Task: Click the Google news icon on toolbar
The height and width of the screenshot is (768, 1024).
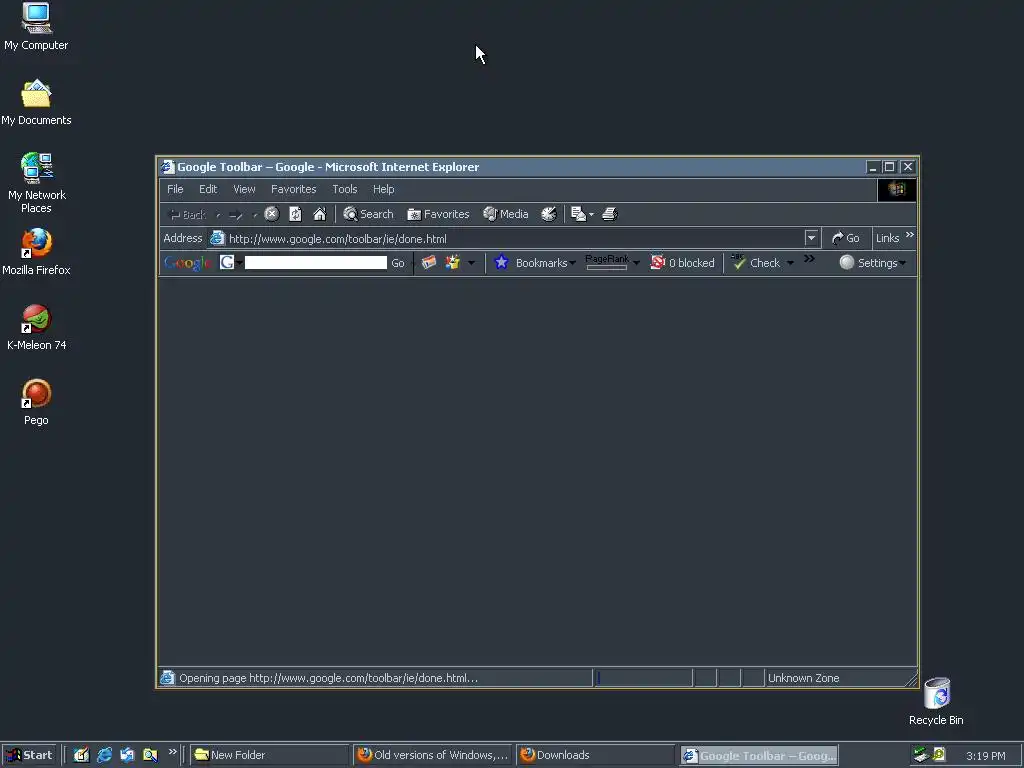Action: point(428,263)
